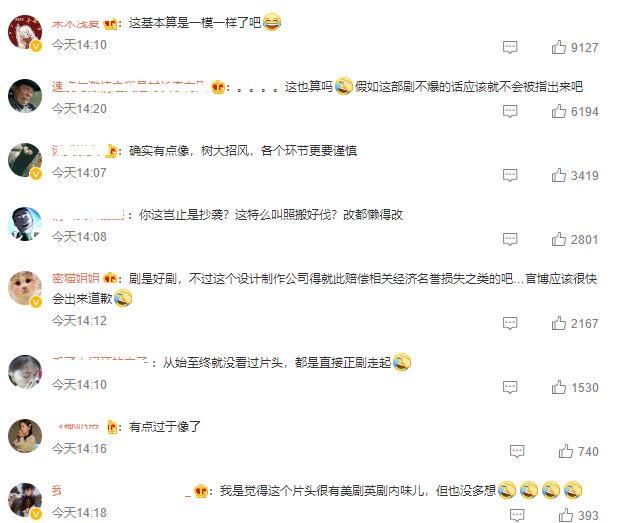The width and height of the screenshot is (617, 523).
Task: Reply to the comment posted at 14:16
Action: [517, 451]
